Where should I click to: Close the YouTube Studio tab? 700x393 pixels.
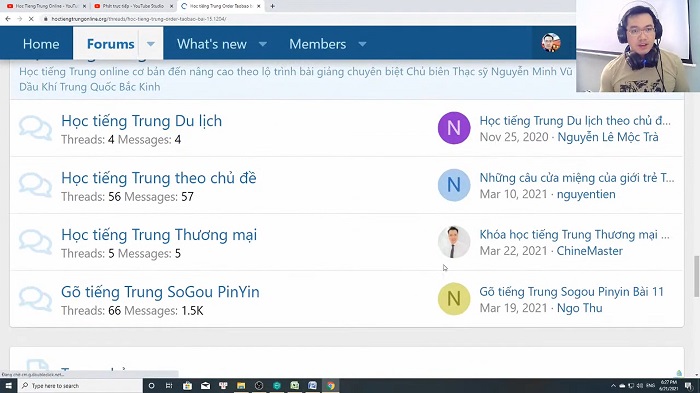pyautogui.click(x=171, y=6)
